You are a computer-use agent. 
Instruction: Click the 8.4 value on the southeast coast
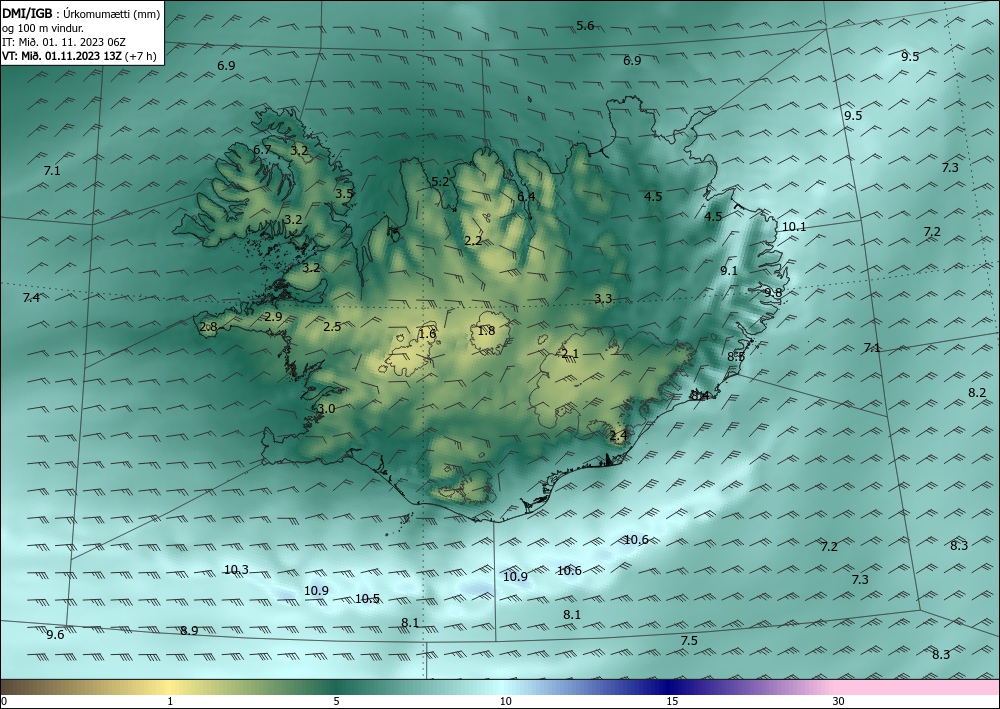pos(700,396)
